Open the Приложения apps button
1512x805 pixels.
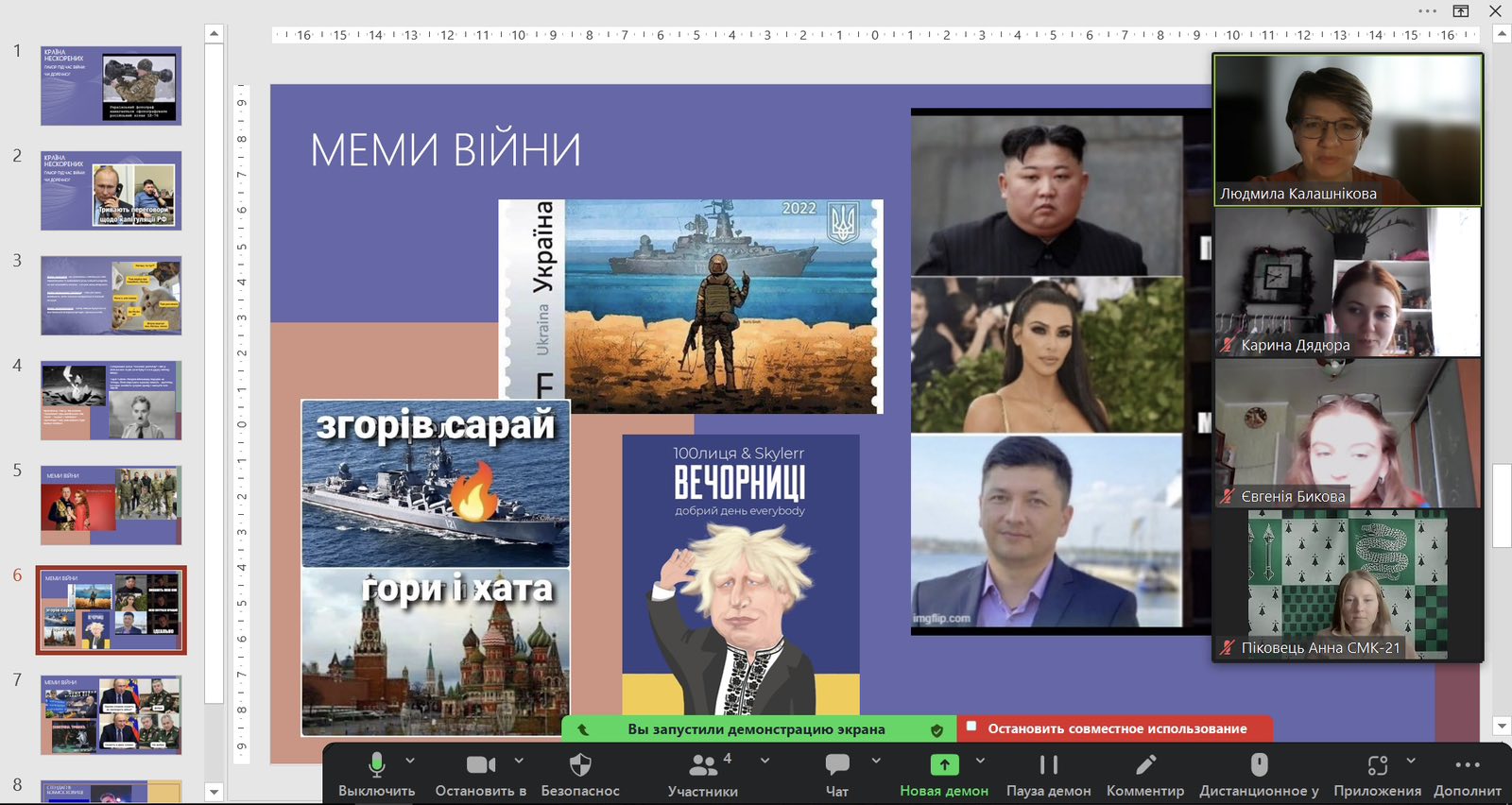point(1377,775)
